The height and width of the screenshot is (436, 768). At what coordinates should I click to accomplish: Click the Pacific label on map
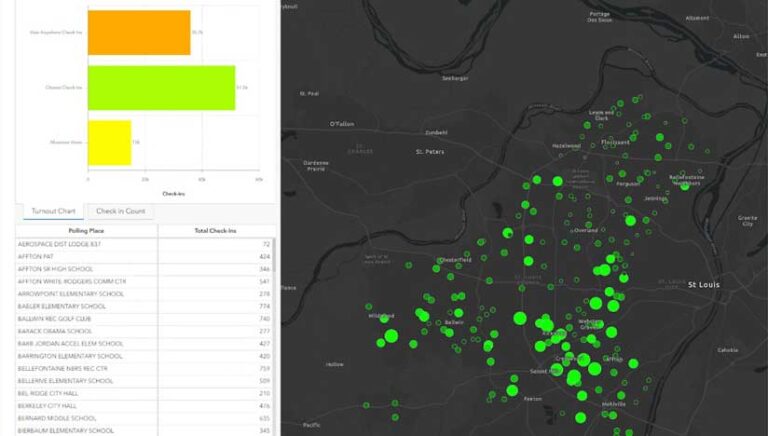coord(312,425)
